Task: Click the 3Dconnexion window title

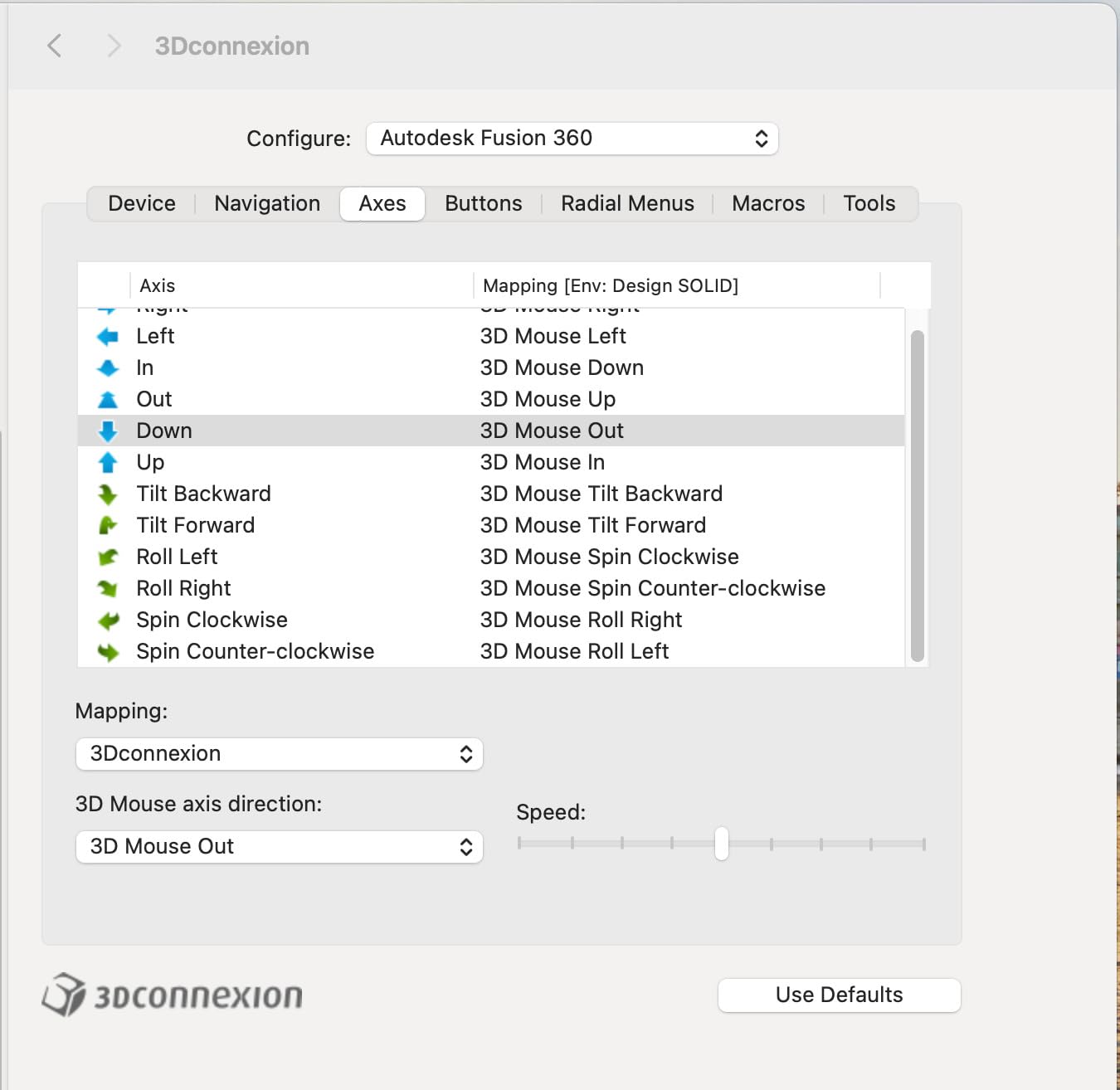Action: pyautogui.click(x=232, y=46)
